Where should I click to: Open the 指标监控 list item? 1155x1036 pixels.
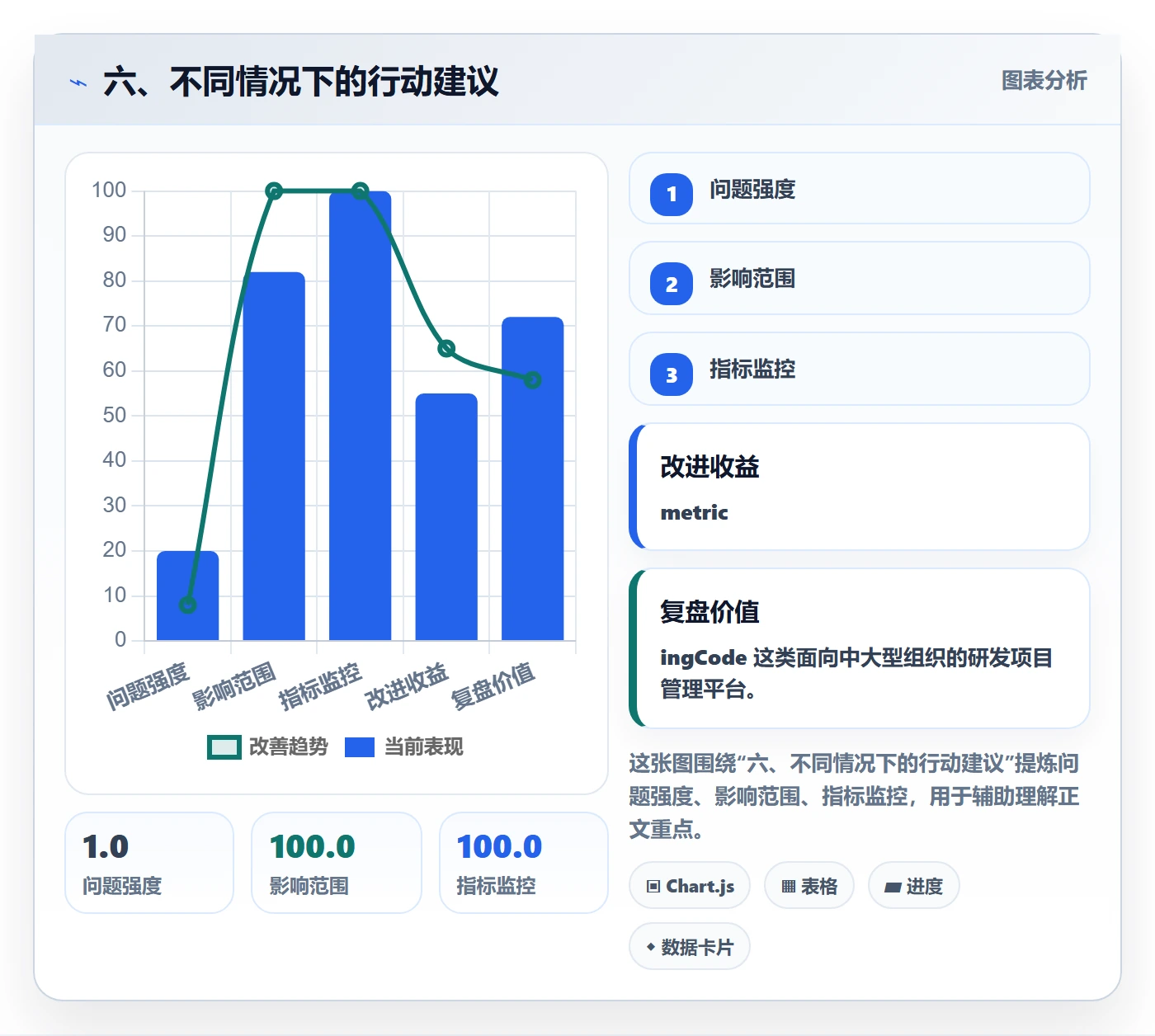[860, 369]
